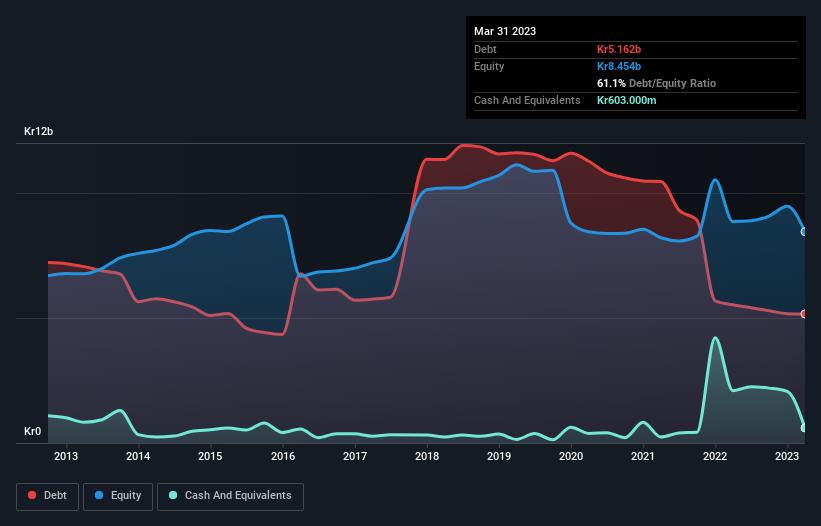Click the Debt row label in tooltip
The height and width of the screenshot is (526, 821).
coord(485,49)
